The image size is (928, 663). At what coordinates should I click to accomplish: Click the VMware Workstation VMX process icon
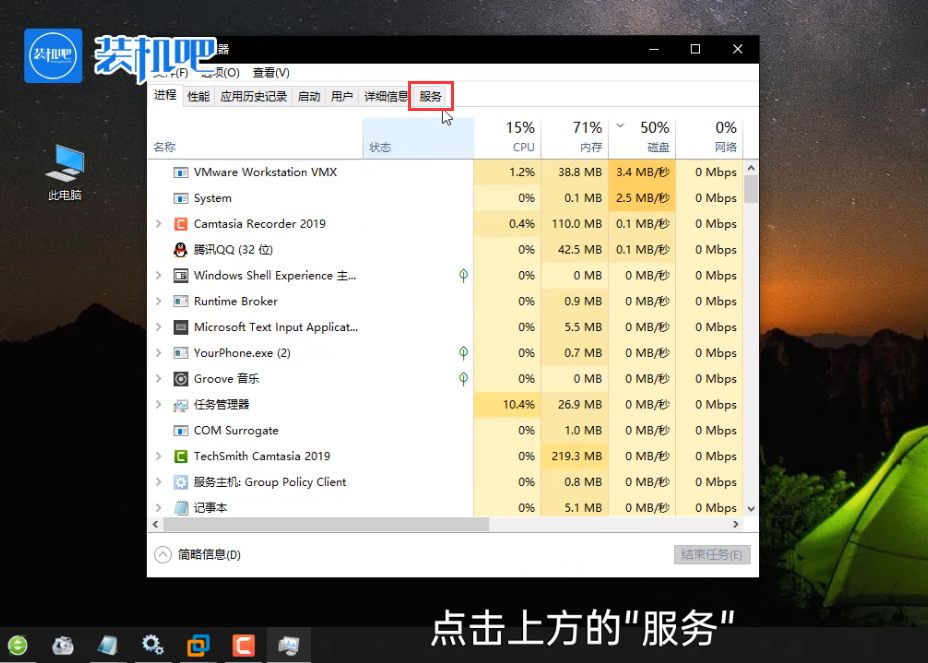[182, 172]
